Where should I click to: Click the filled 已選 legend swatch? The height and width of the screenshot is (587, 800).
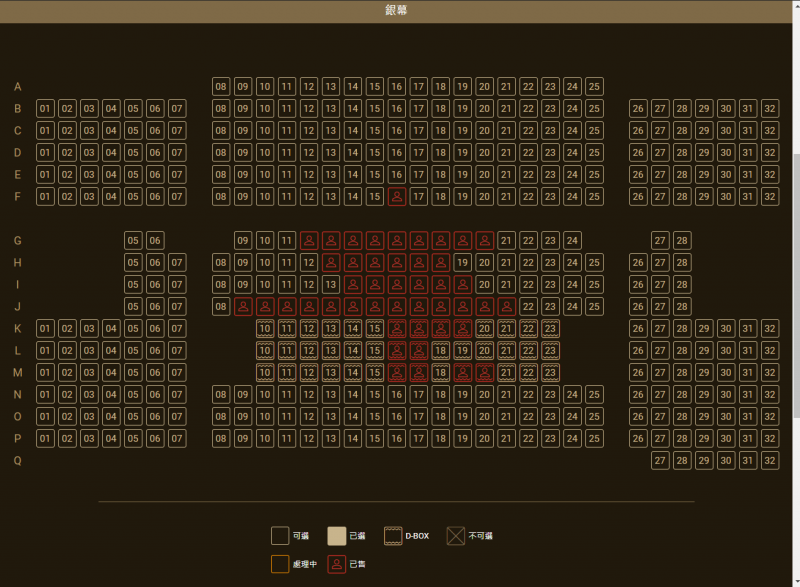pyautogui.click(x=337, y=536)
